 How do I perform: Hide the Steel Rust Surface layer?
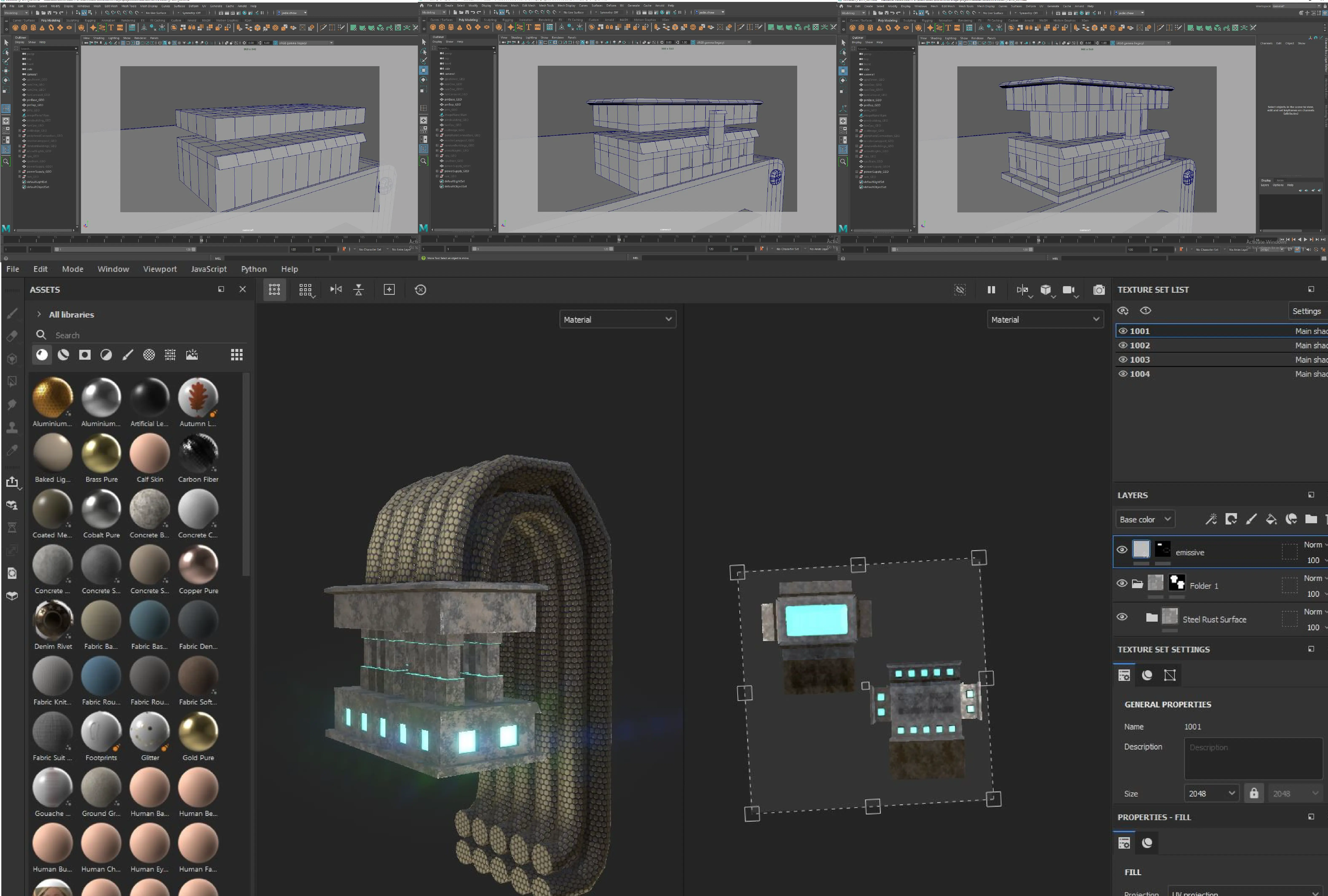click(1122, 617)
